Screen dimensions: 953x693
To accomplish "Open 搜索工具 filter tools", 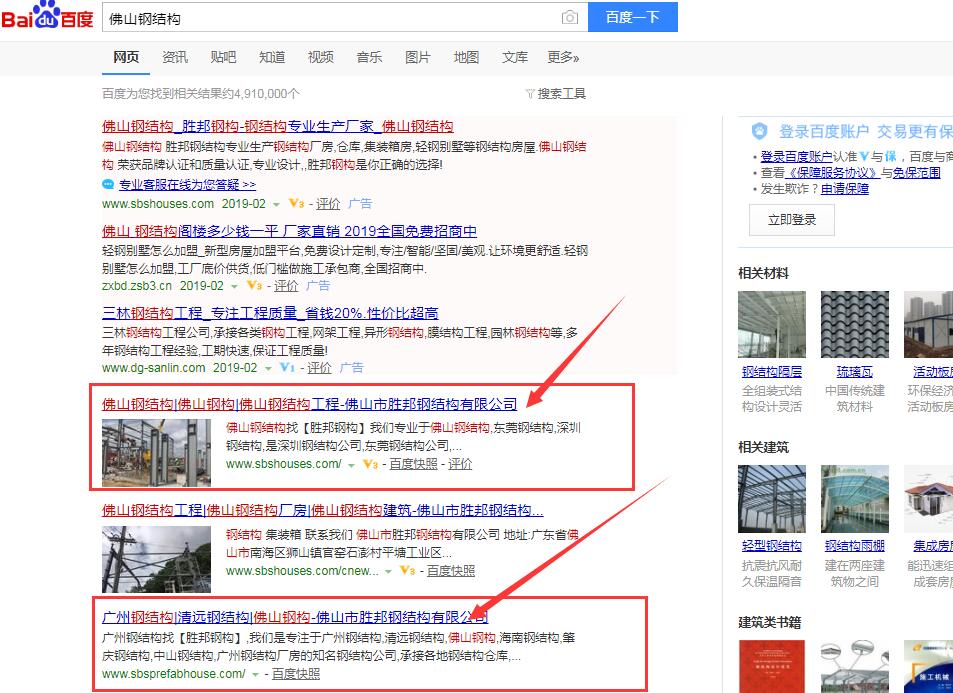I will coord(555,94).
